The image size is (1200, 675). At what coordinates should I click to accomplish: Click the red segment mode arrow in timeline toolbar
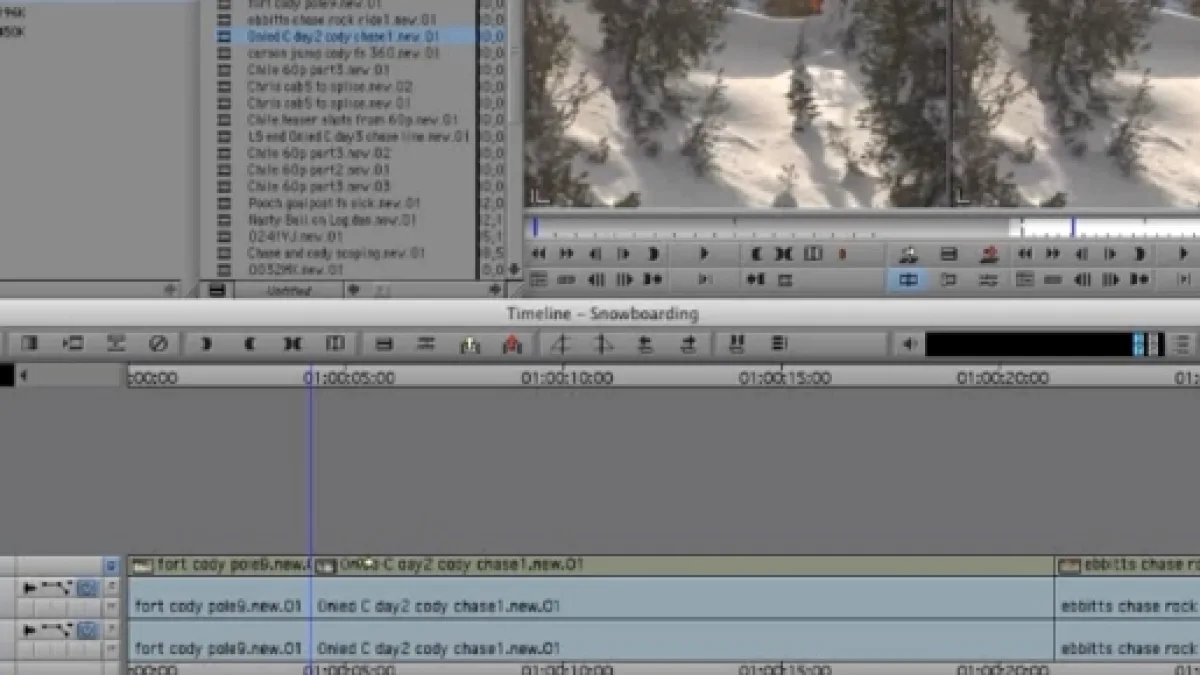click(512, 344)
